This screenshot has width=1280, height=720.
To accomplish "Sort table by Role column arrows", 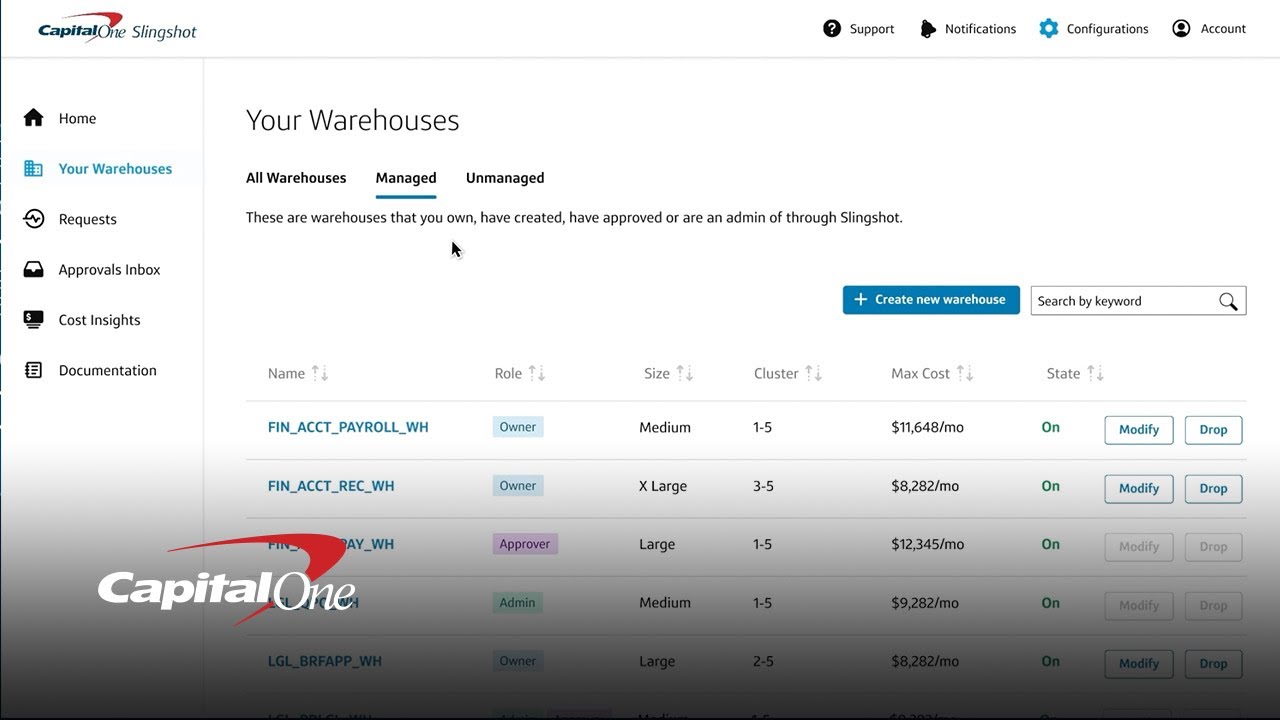I will pyautogui.click(x=537, y=373).
